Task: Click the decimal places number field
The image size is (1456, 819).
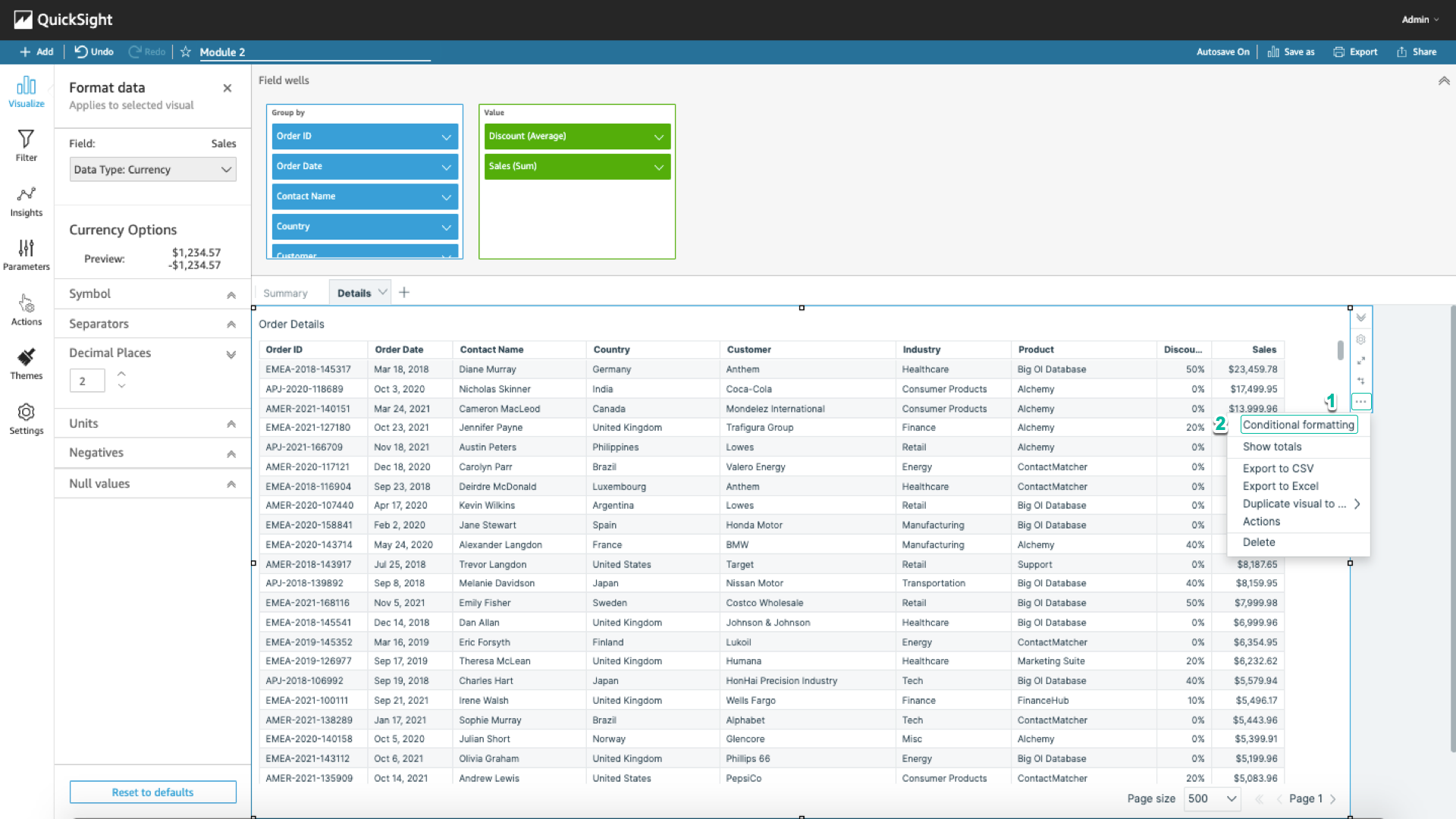Action: click(86, 381)
